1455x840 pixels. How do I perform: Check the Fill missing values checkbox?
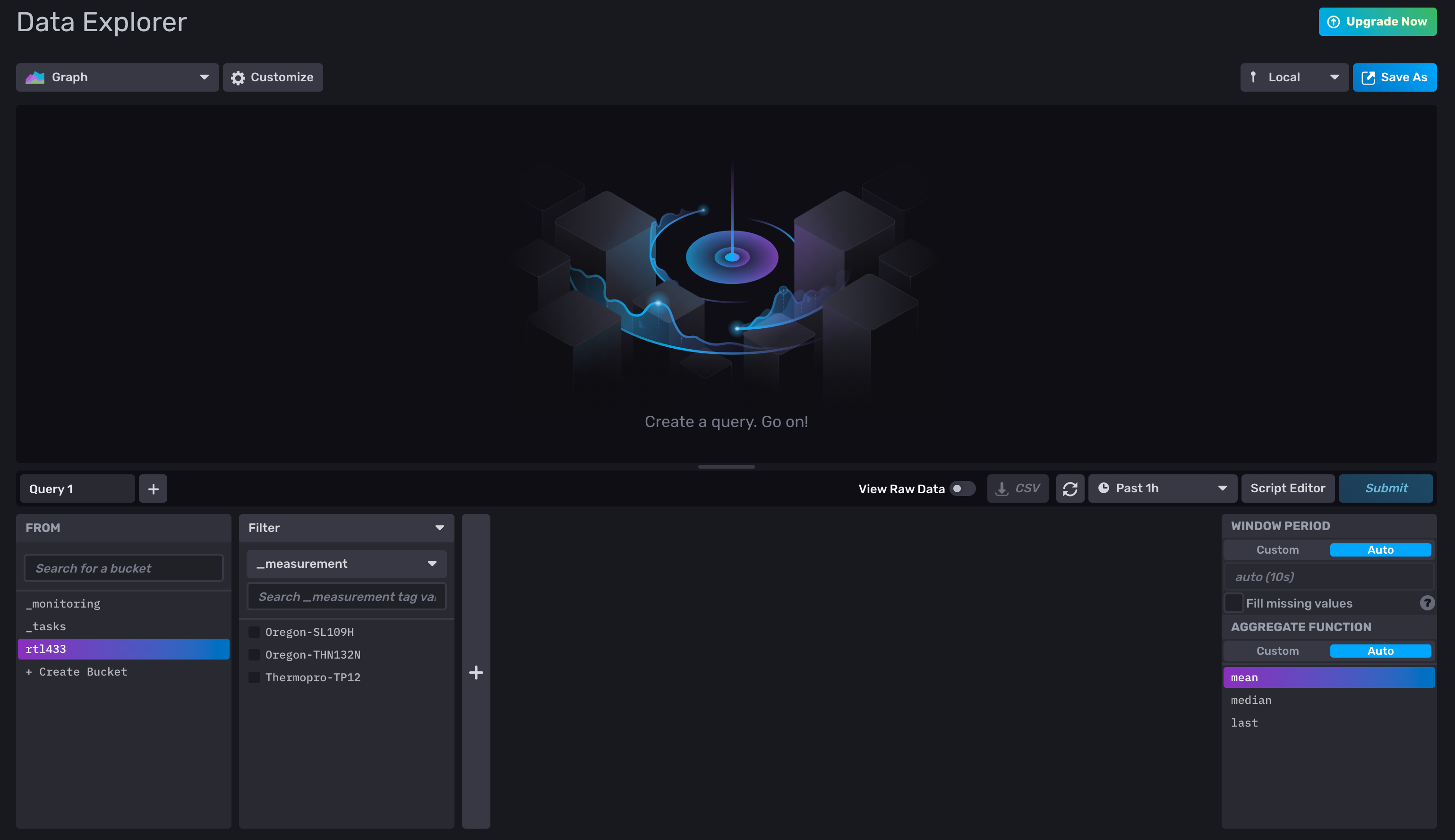1233,603
